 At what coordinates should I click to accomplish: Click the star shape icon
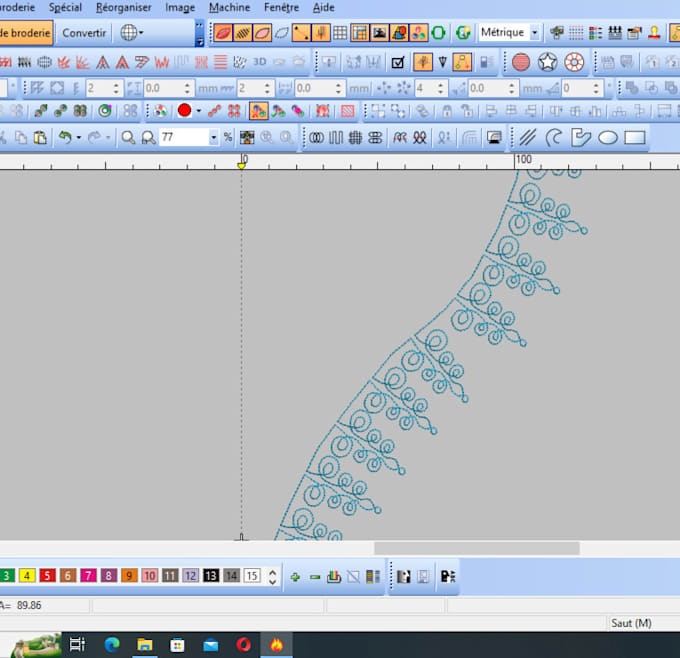click(x=547, y=62)
